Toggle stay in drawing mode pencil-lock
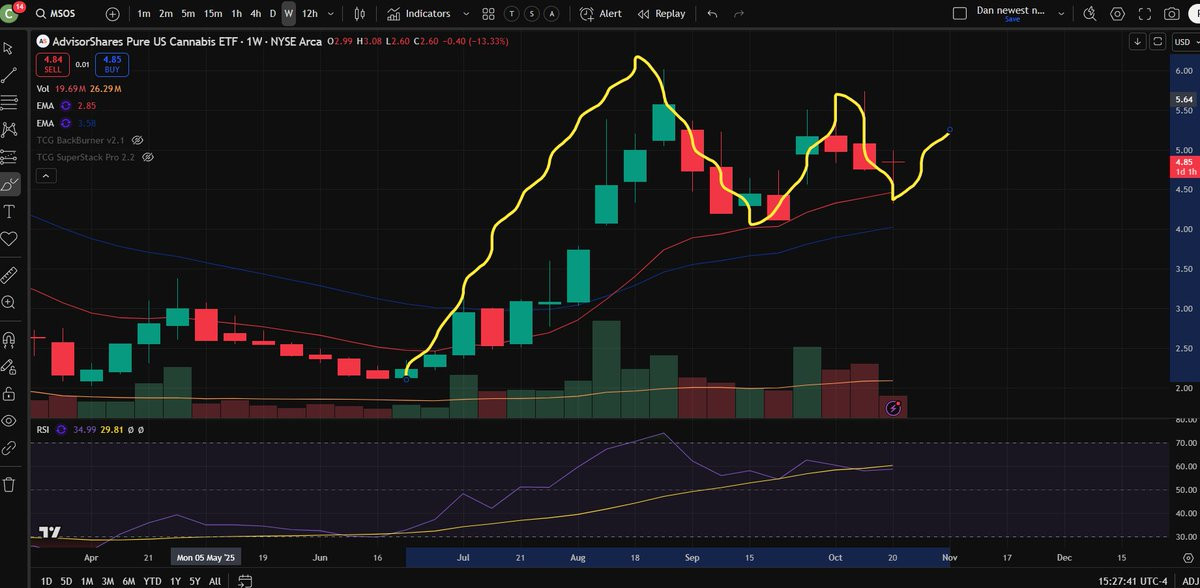Image resolution: width=1200 pixels, height=588 pixels. coord(10,366)
